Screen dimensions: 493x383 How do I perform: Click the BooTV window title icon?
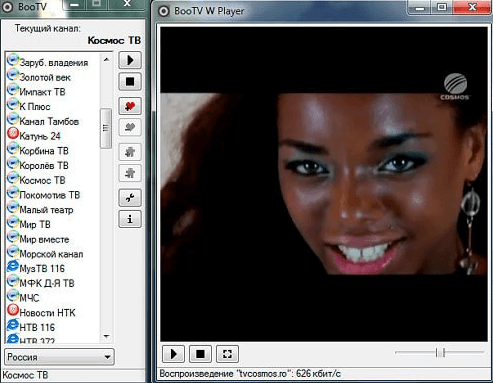8,7
